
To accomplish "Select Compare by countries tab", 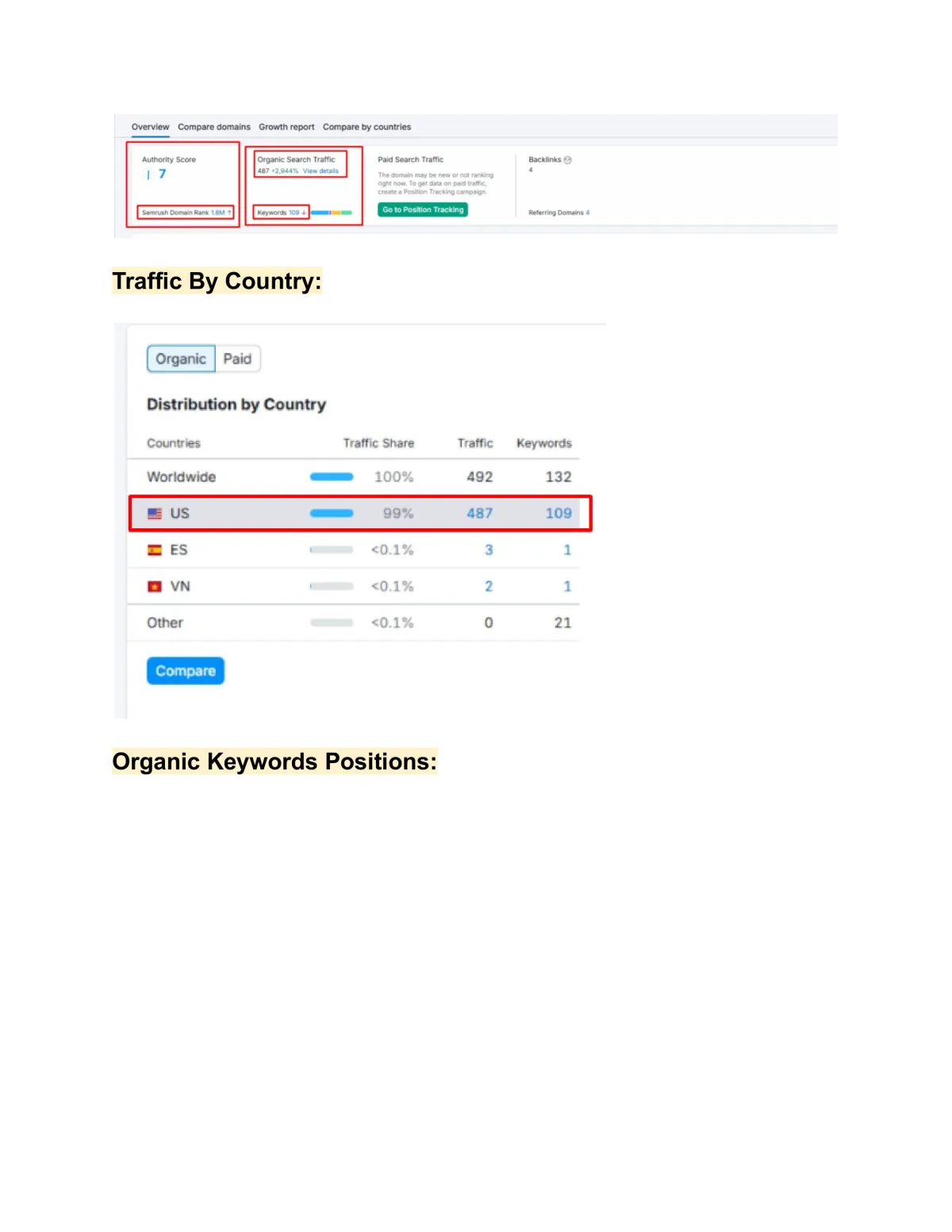I will [367, 127].
